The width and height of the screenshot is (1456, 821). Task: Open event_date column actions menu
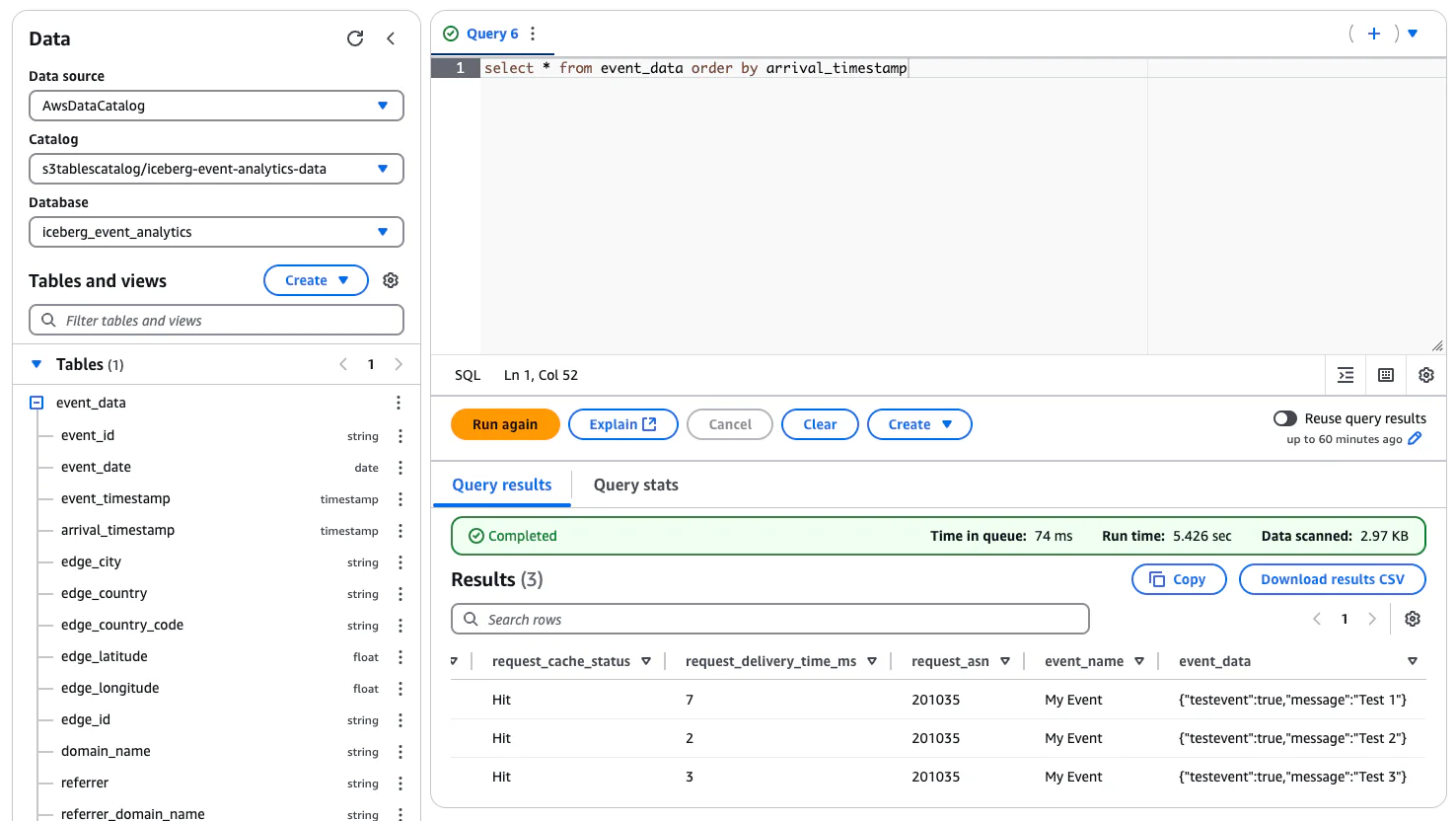pyautogui.click(x=400, y=468)
